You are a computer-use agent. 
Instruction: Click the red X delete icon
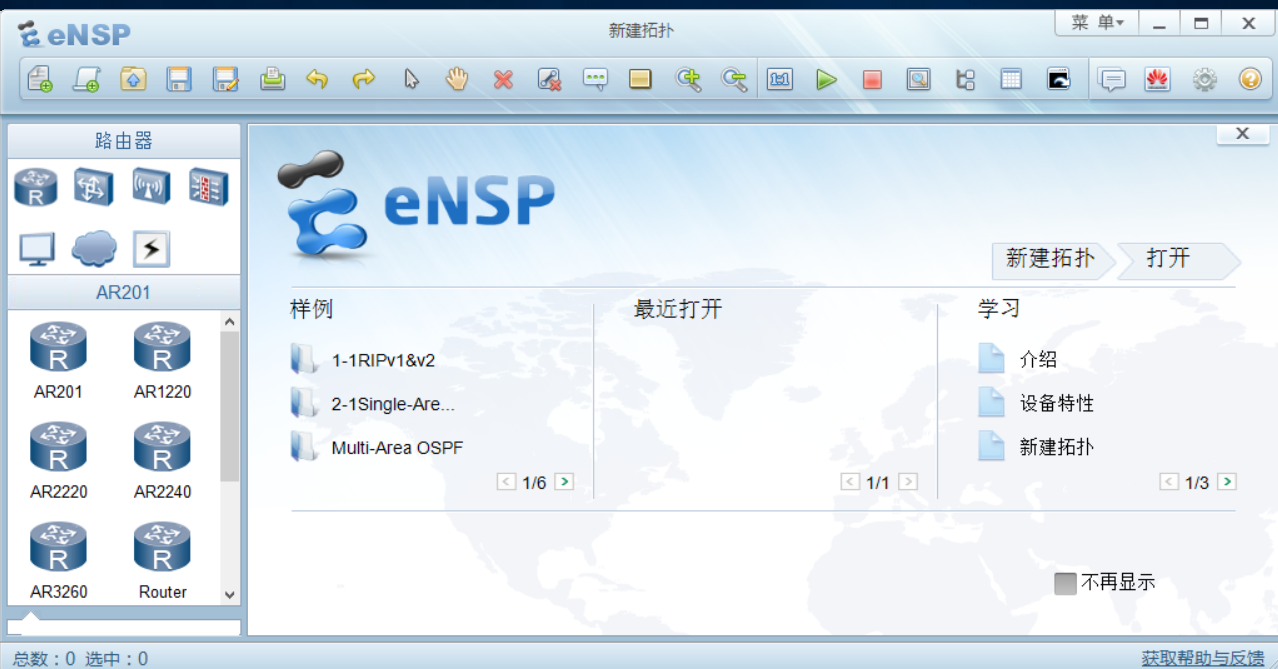click(503, 79)
